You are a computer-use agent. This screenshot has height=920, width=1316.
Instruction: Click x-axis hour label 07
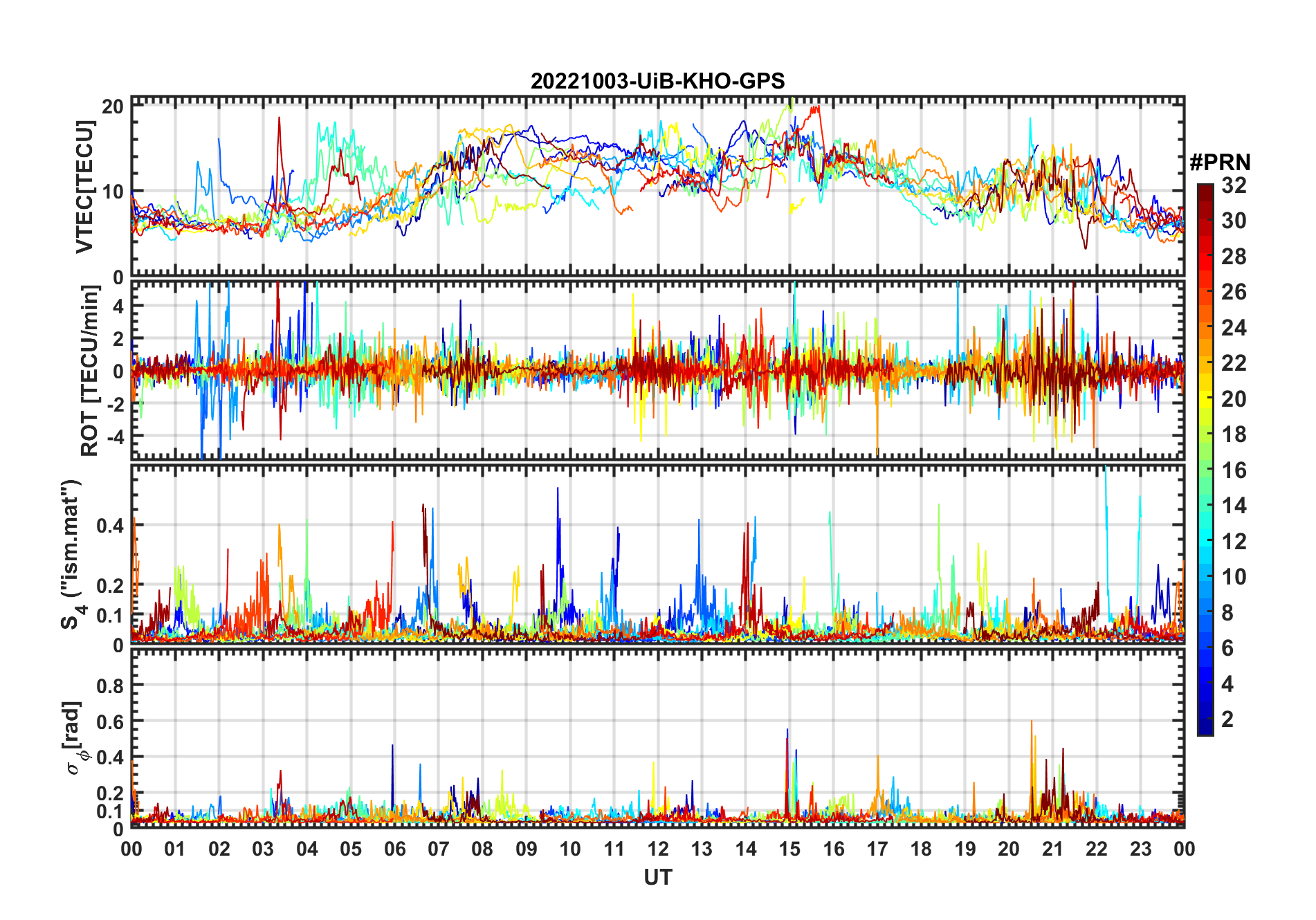(439, 849)
